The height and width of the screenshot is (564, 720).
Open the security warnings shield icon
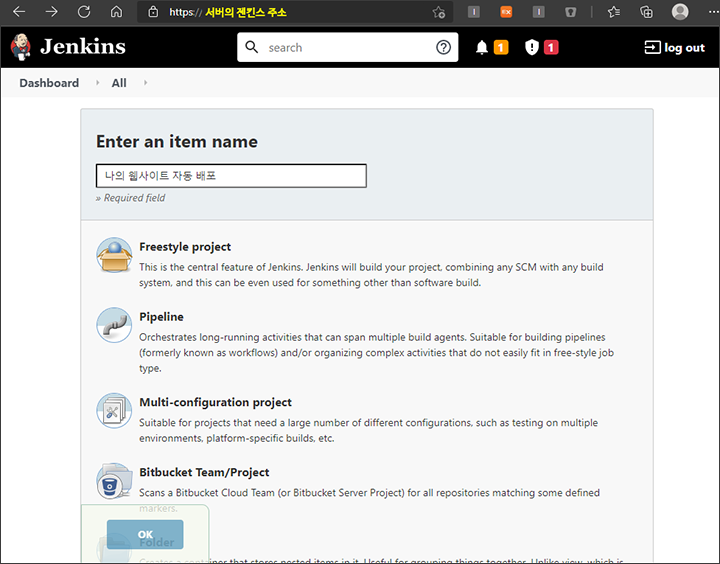coord(532,47)
